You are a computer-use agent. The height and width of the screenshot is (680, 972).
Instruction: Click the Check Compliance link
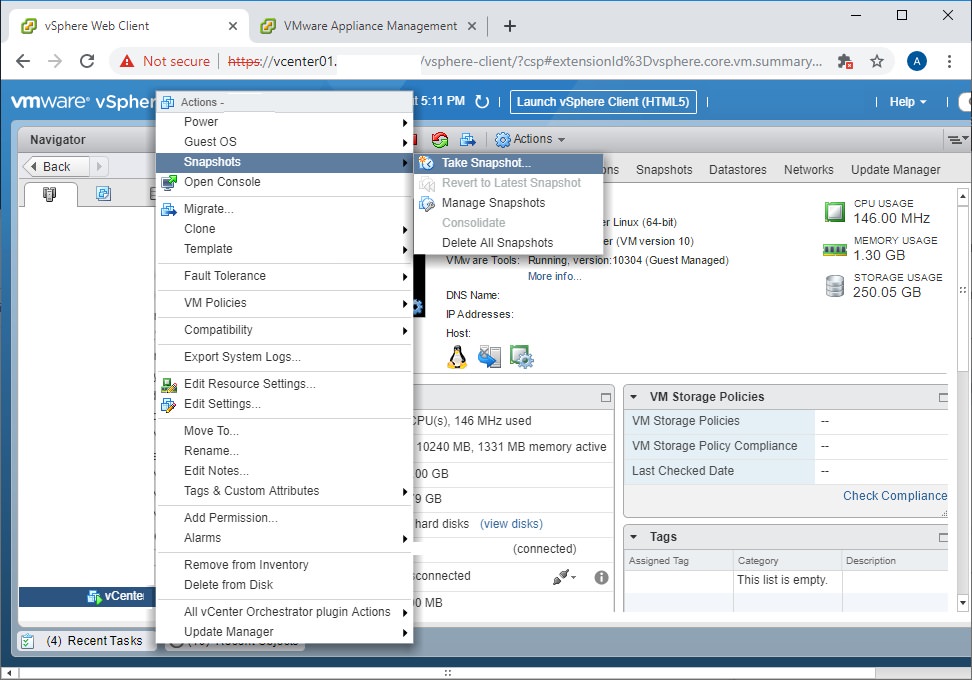pos(895,496)
